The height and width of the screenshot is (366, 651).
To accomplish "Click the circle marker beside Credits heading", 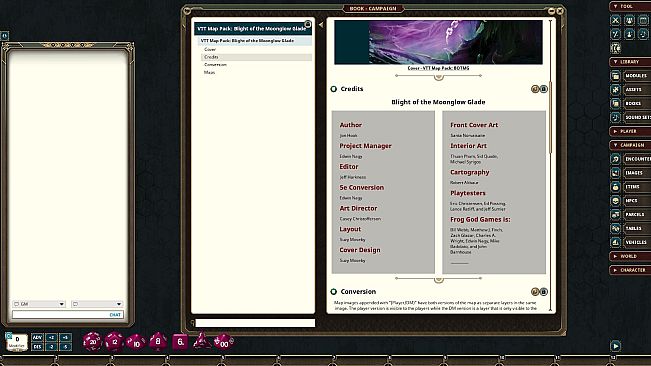I will pyautogui.click(x=333, y=89).
